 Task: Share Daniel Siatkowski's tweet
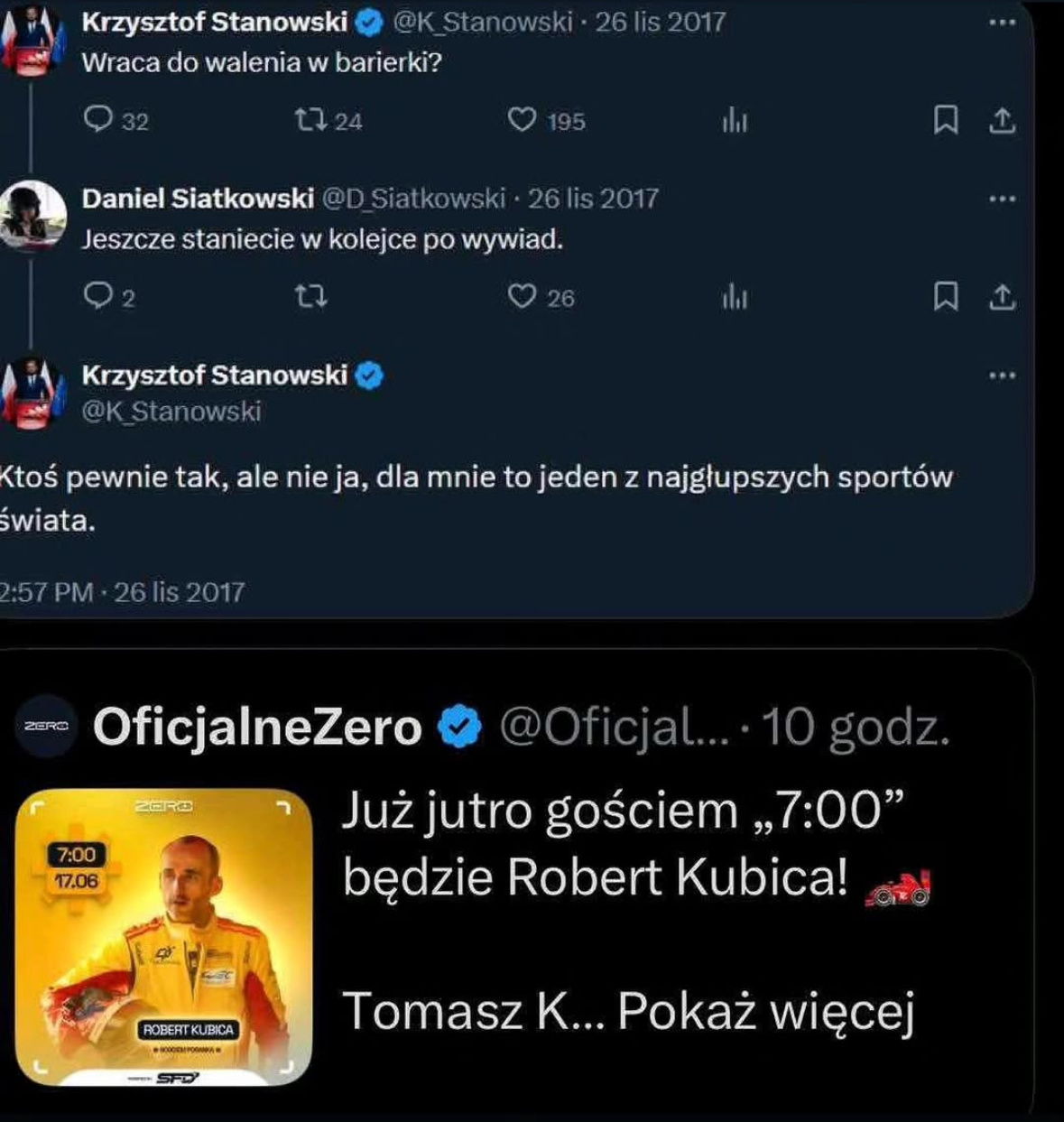coord(1002,297)
